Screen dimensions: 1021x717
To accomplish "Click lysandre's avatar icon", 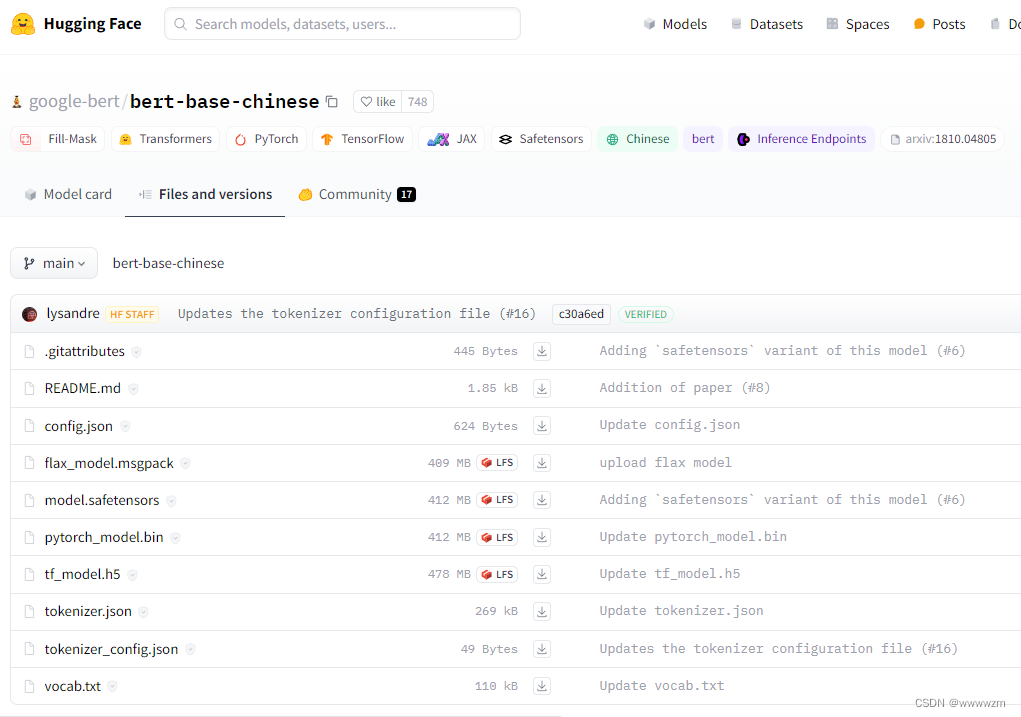I will point(29,315).
